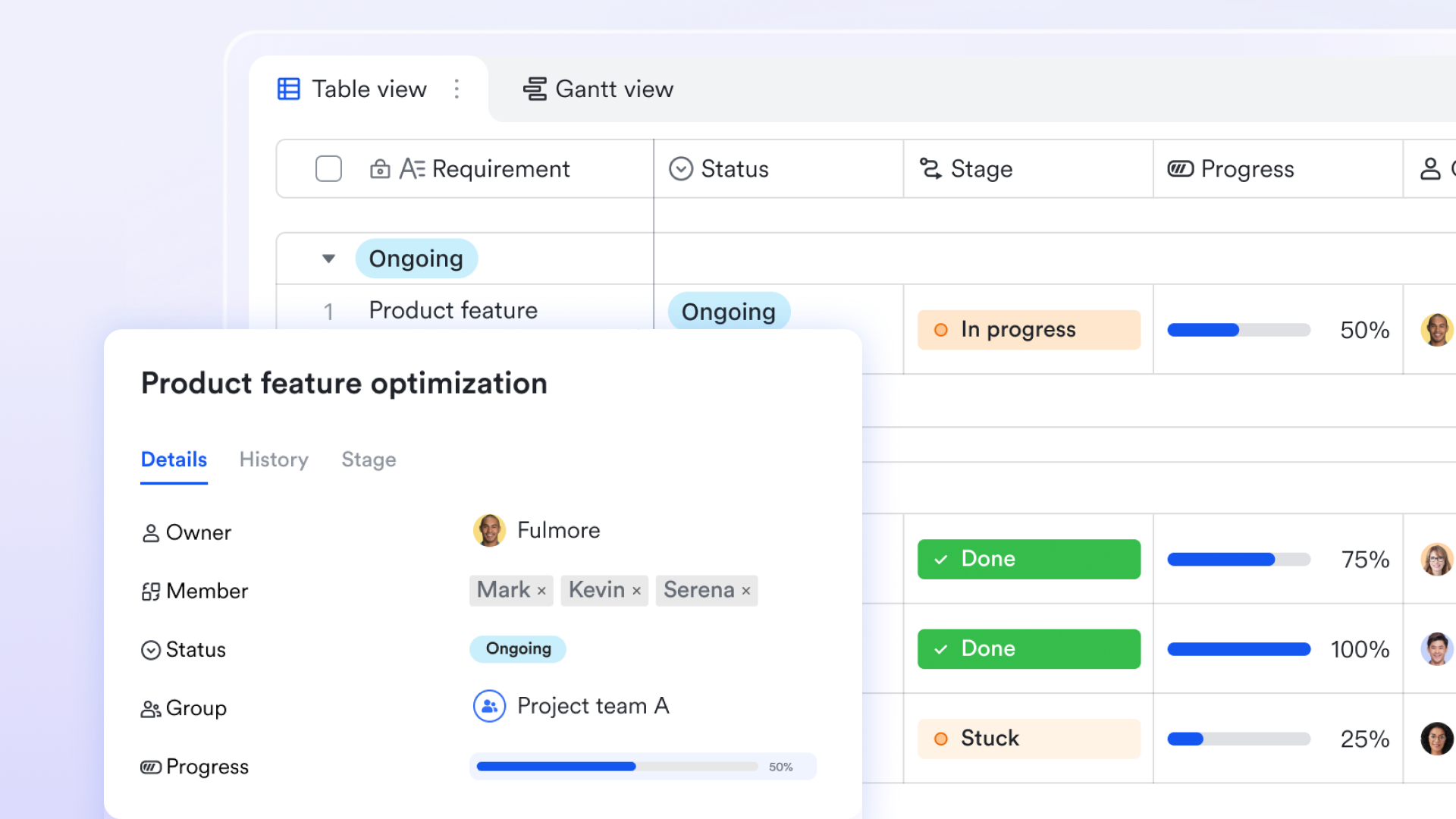
Task: Click the Progress column header icon
Action: click(1181, 168)
